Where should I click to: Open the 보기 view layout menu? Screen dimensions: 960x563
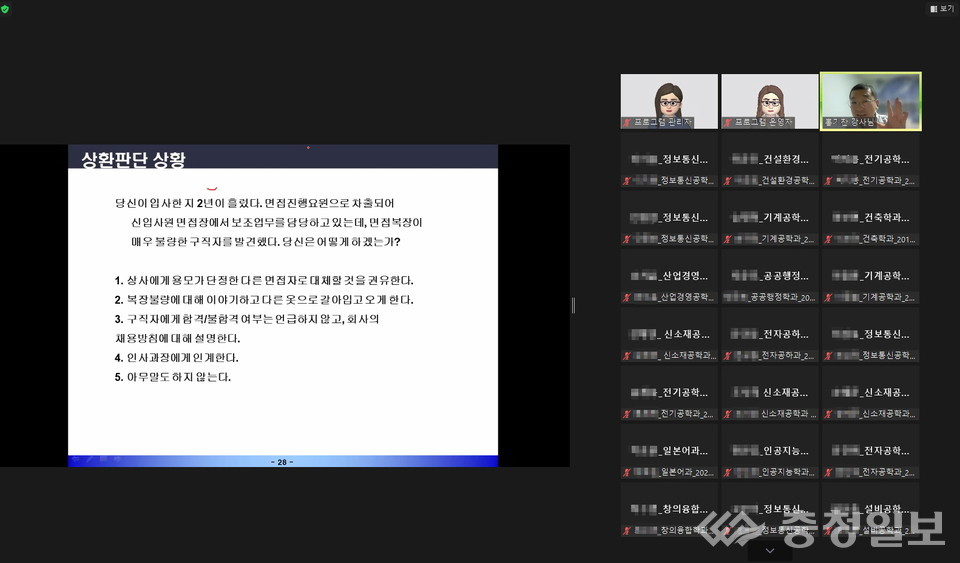pyautogui.click(x=942, y=9)
